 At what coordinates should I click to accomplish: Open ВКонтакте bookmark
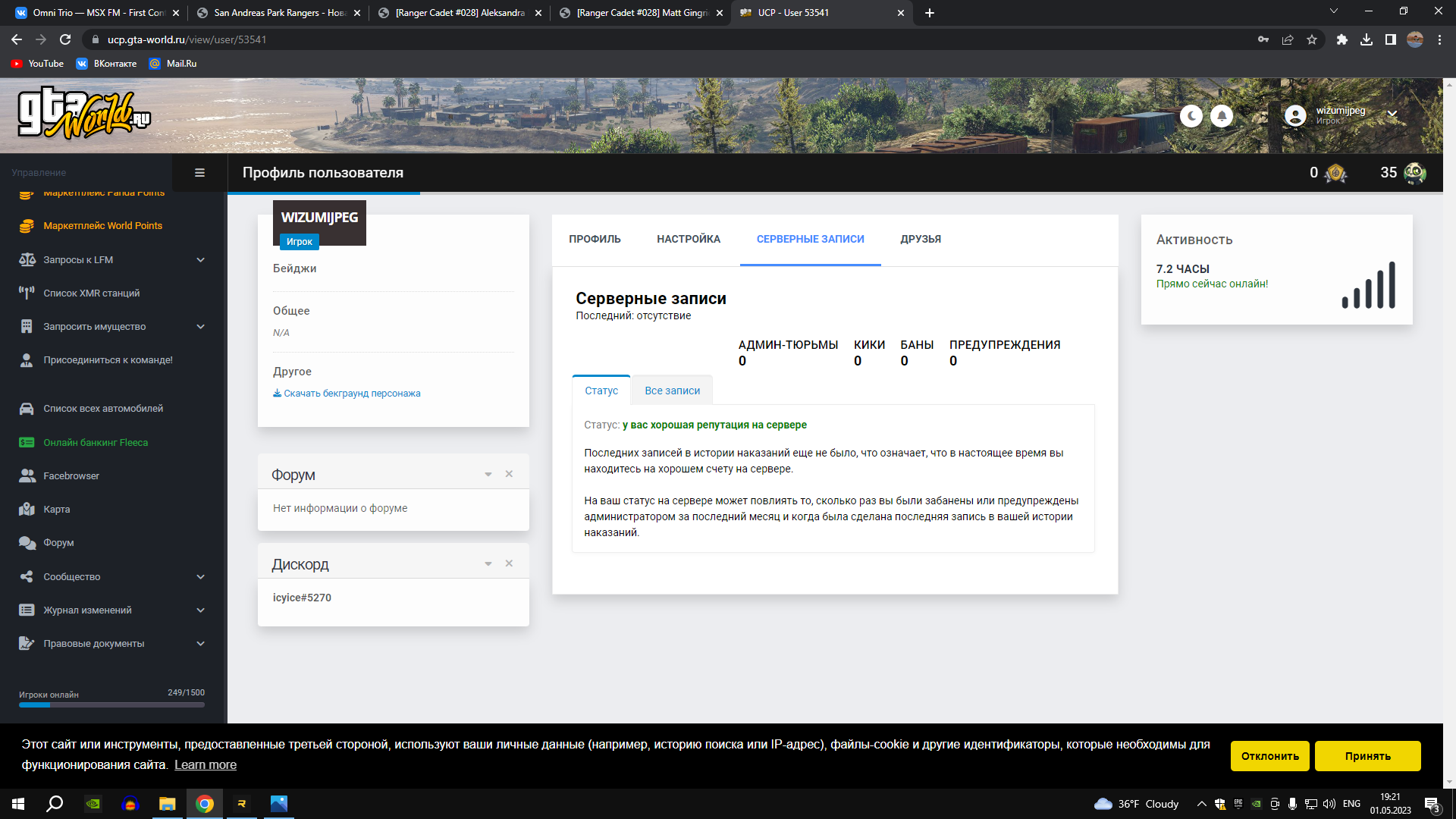point(106,64)
